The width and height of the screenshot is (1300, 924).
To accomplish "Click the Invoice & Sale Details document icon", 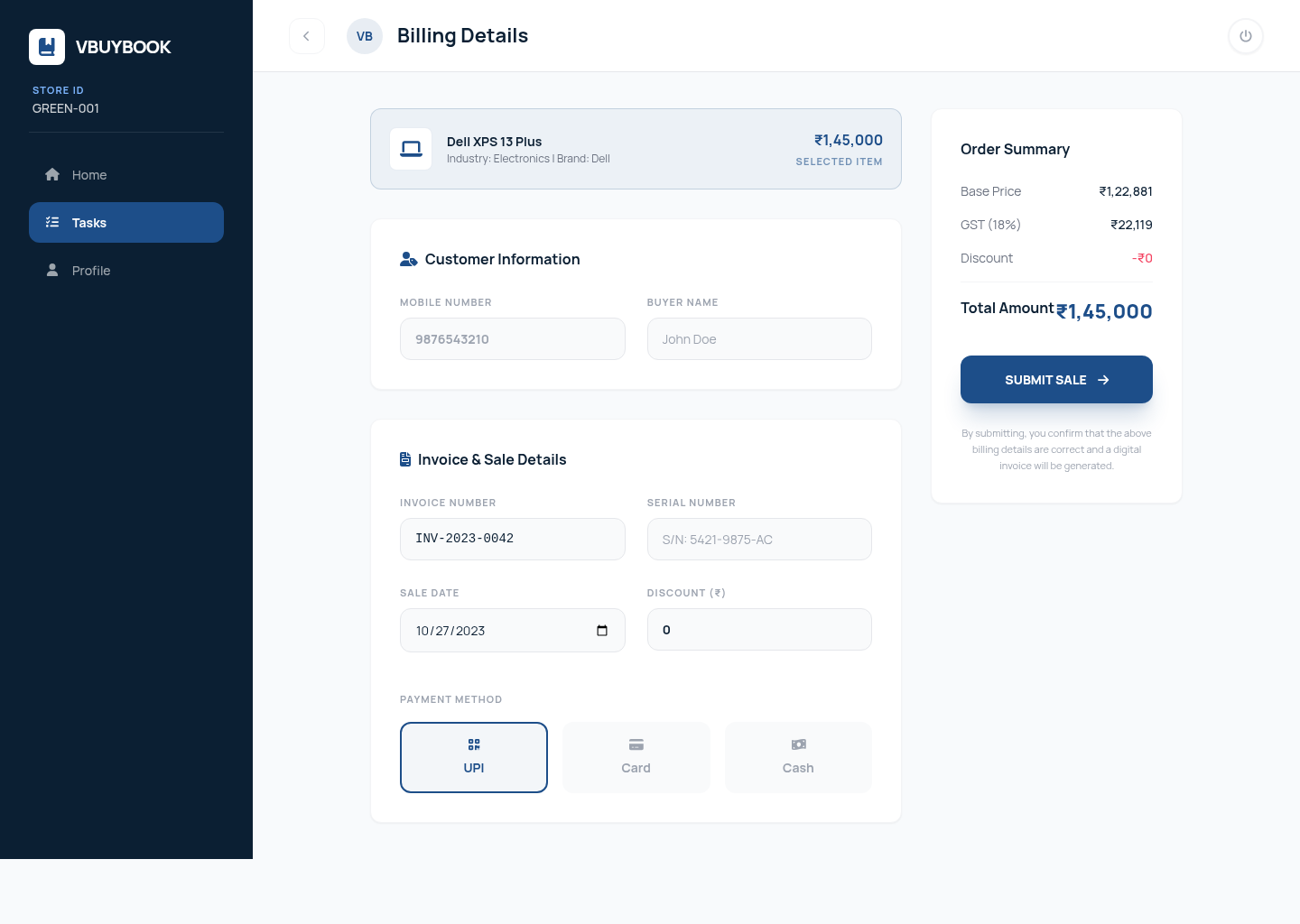I will point(405,459).
